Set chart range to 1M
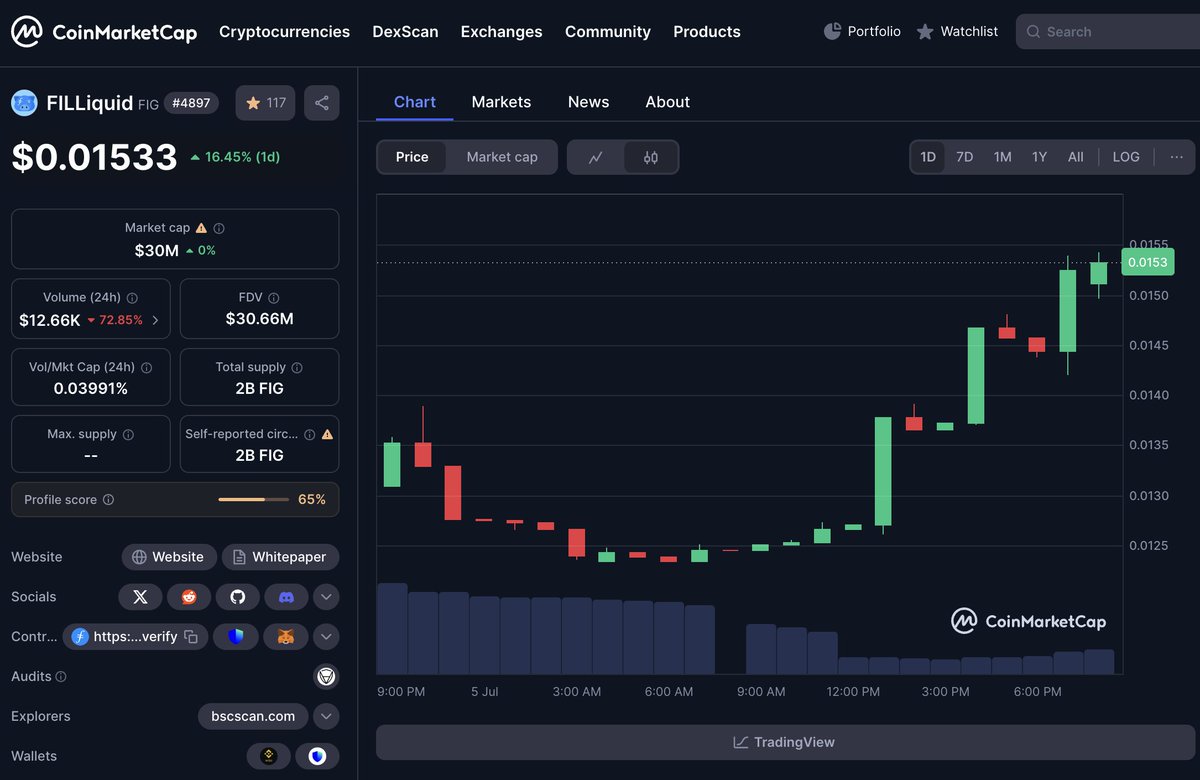 pos(1002,157)
